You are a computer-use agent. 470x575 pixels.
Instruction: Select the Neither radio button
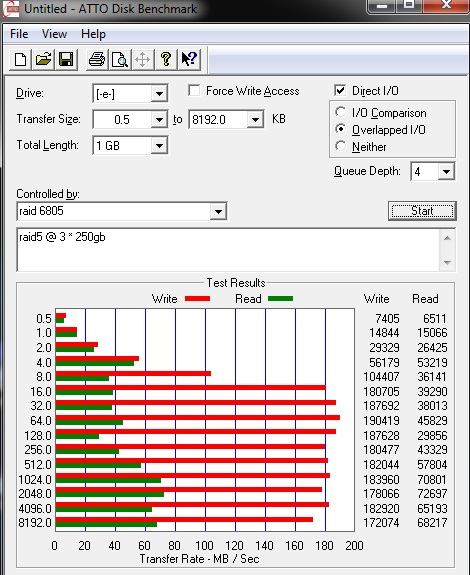(340, 146)
